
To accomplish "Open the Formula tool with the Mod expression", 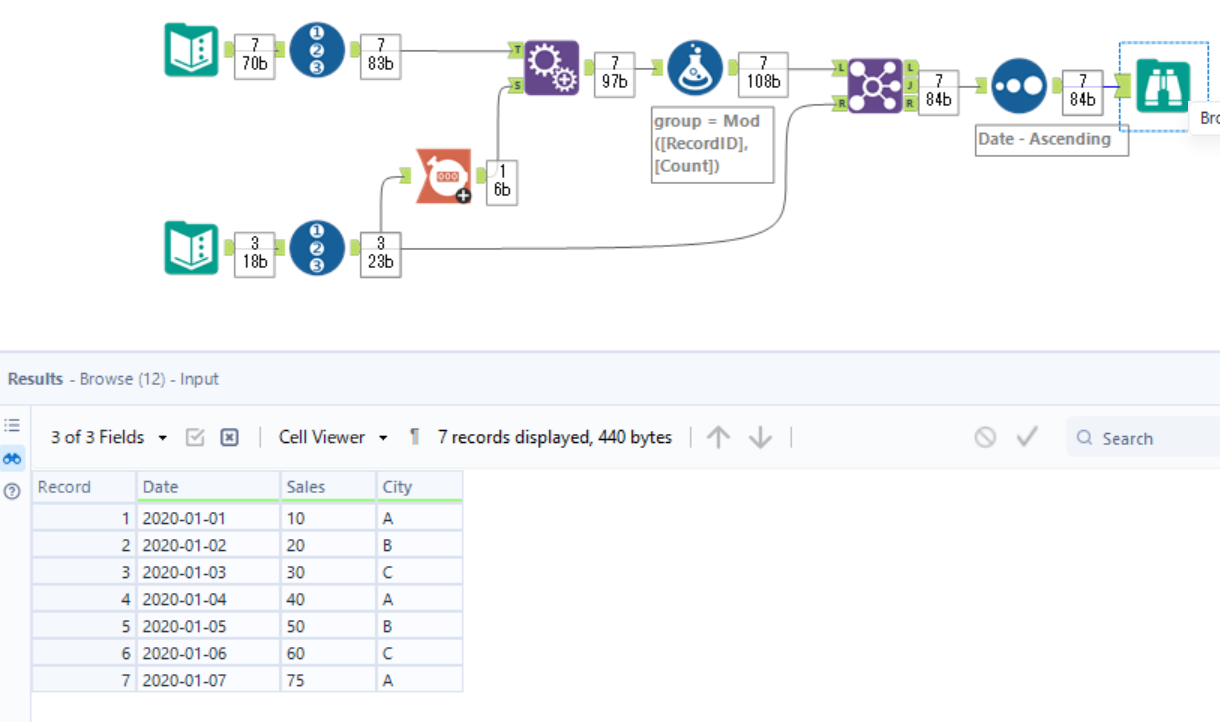I will click(694, 68).
